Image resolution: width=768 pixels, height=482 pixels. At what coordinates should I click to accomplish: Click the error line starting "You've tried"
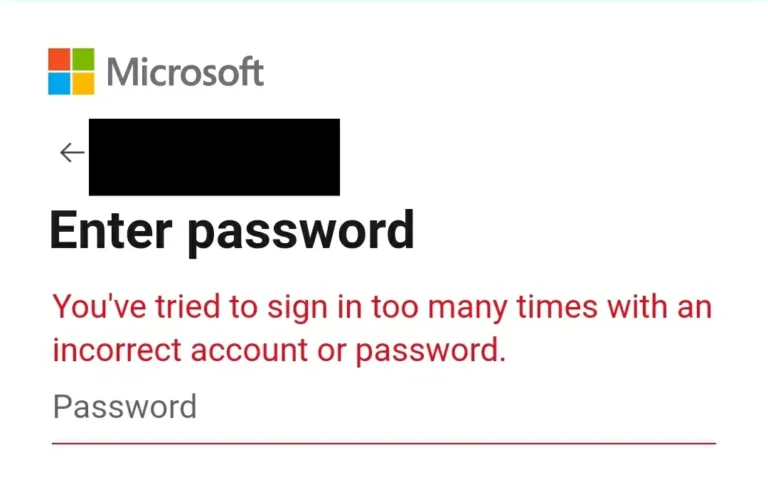coord(382,306)
